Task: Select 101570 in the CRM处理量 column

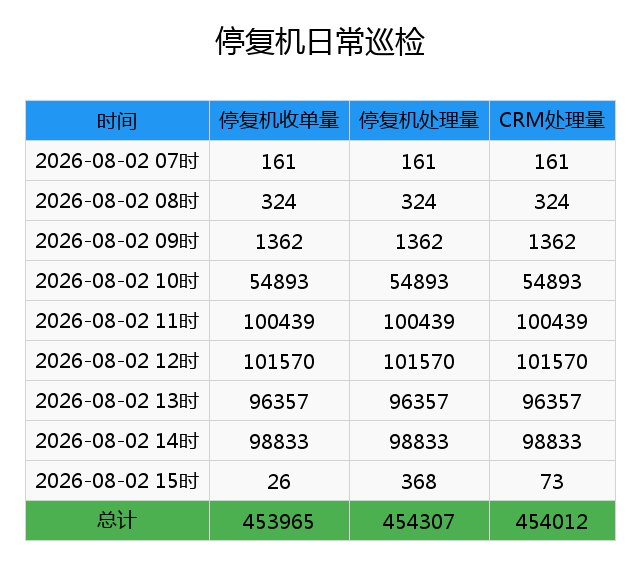Action: (552, 361)
